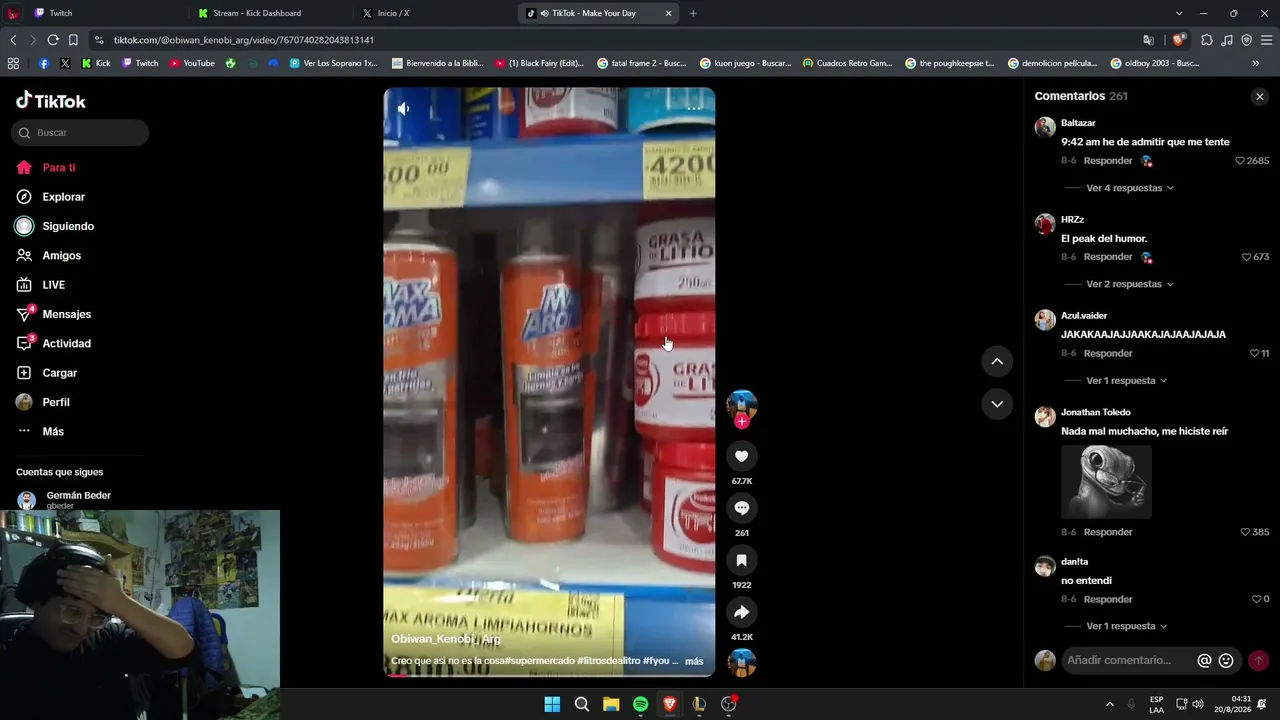Screen dimensions: 1280x720
Task: Save the video with the bookmark icon
Action: [x=741, y=560]
